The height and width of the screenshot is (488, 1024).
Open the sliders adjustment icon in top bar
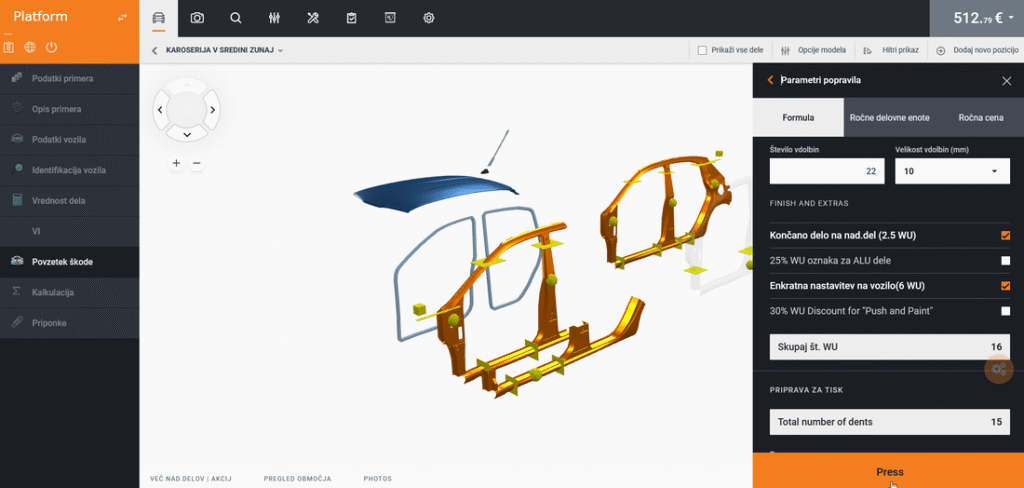(275, 18)
